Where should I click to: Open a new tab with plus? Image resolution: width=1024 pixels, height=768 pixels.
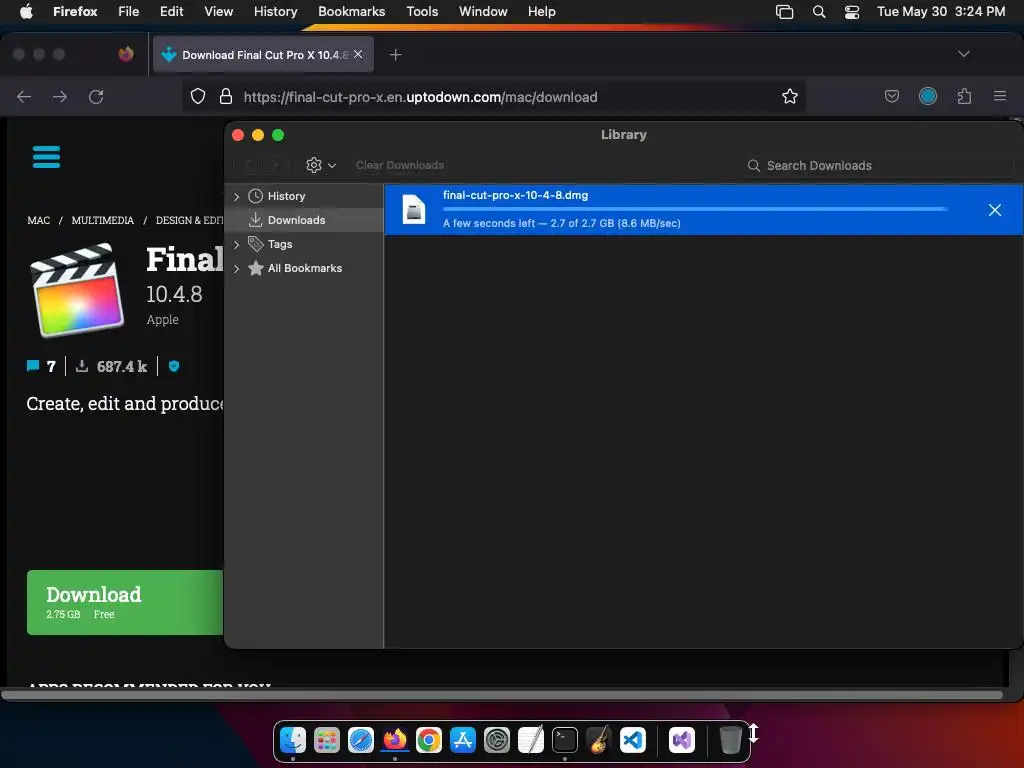tap(395, 55)
